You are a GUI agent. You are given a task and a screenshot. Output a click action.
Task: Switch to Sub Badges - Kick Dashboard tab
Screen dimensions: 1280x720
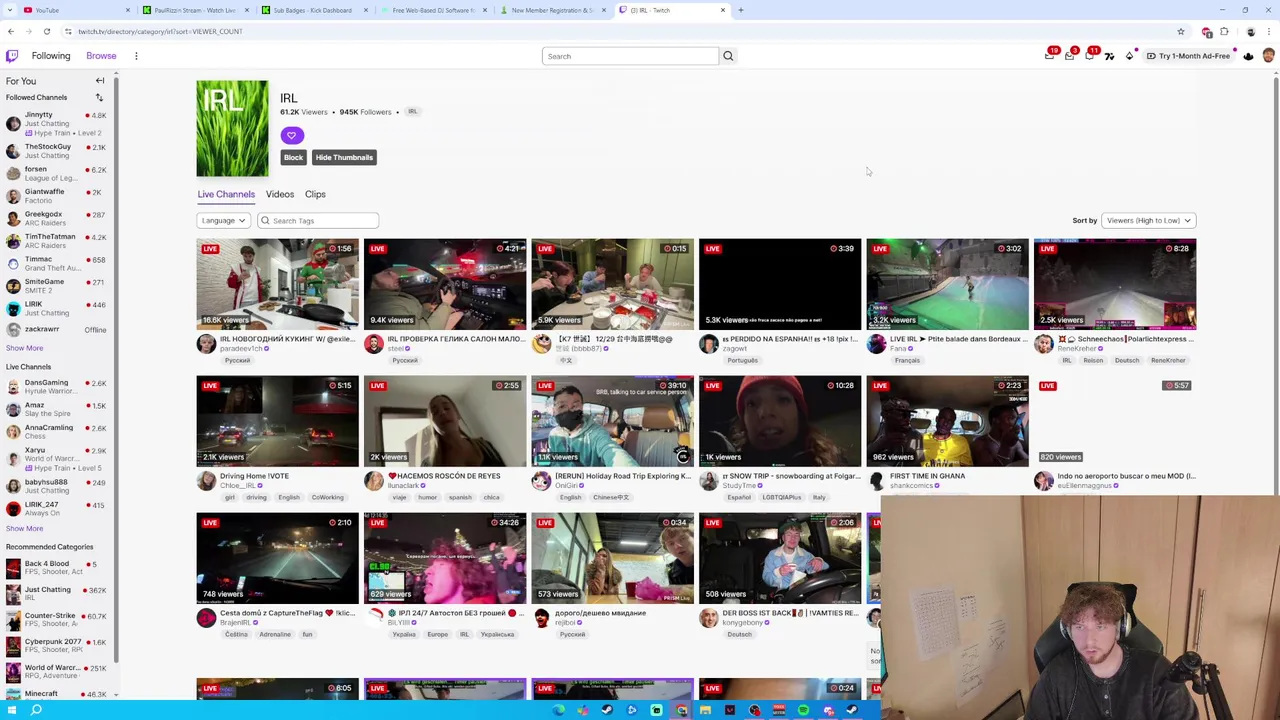[x=313, y=10]
